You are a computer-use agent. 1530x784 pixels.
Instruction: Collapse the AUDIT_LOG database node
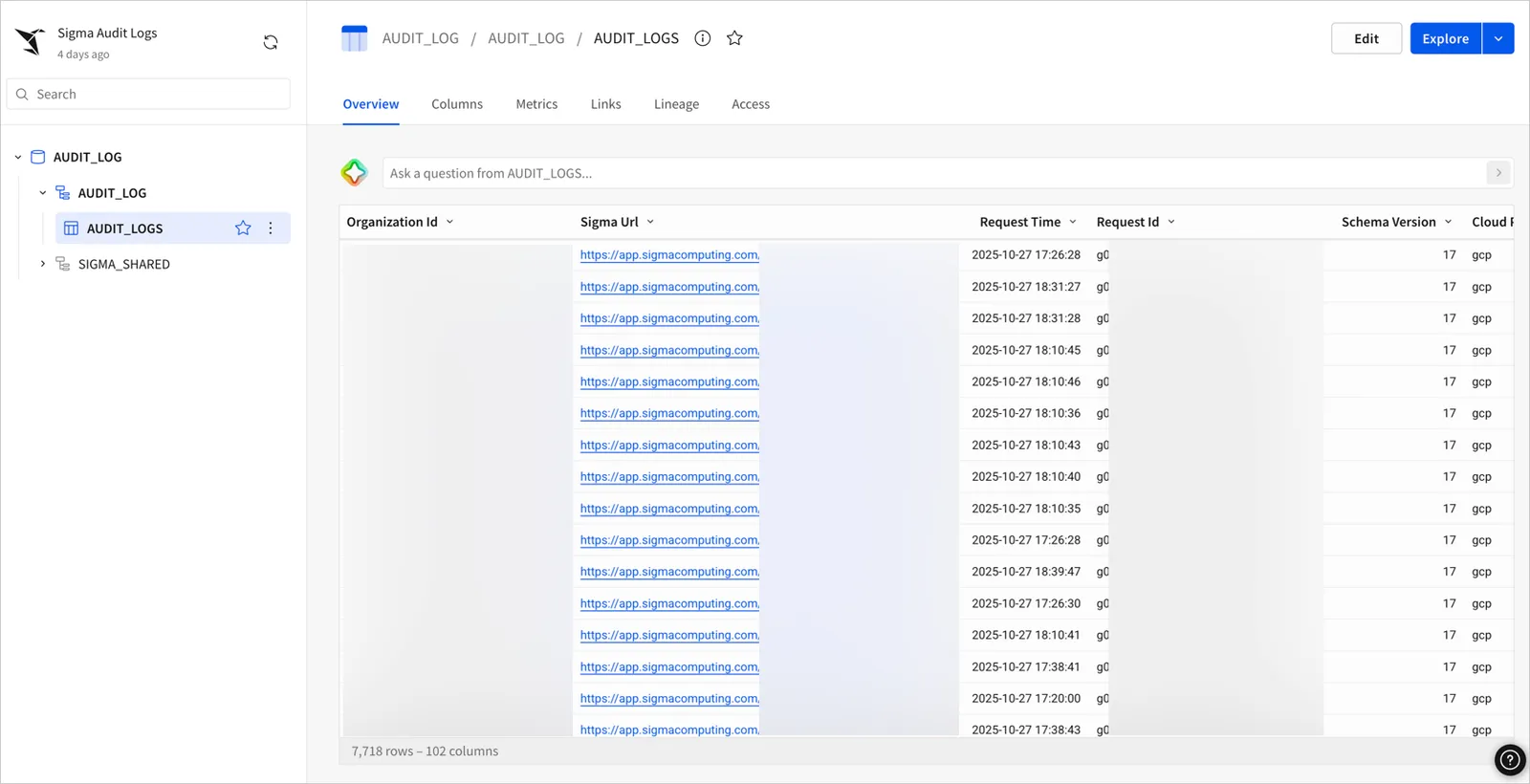point(17,157)
